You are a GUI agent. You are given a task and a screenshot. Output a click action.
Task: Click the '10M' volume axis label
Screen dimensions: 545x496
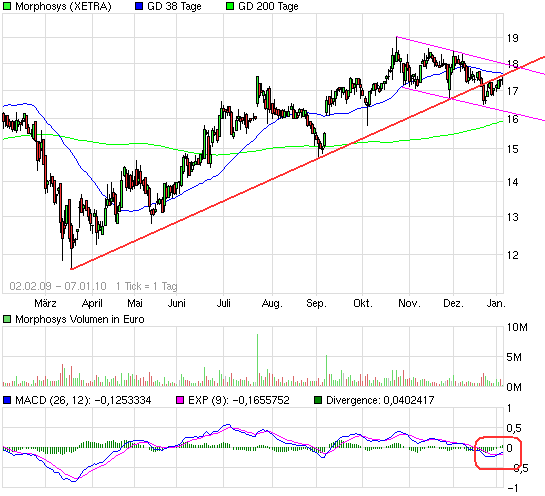point(517,327)
